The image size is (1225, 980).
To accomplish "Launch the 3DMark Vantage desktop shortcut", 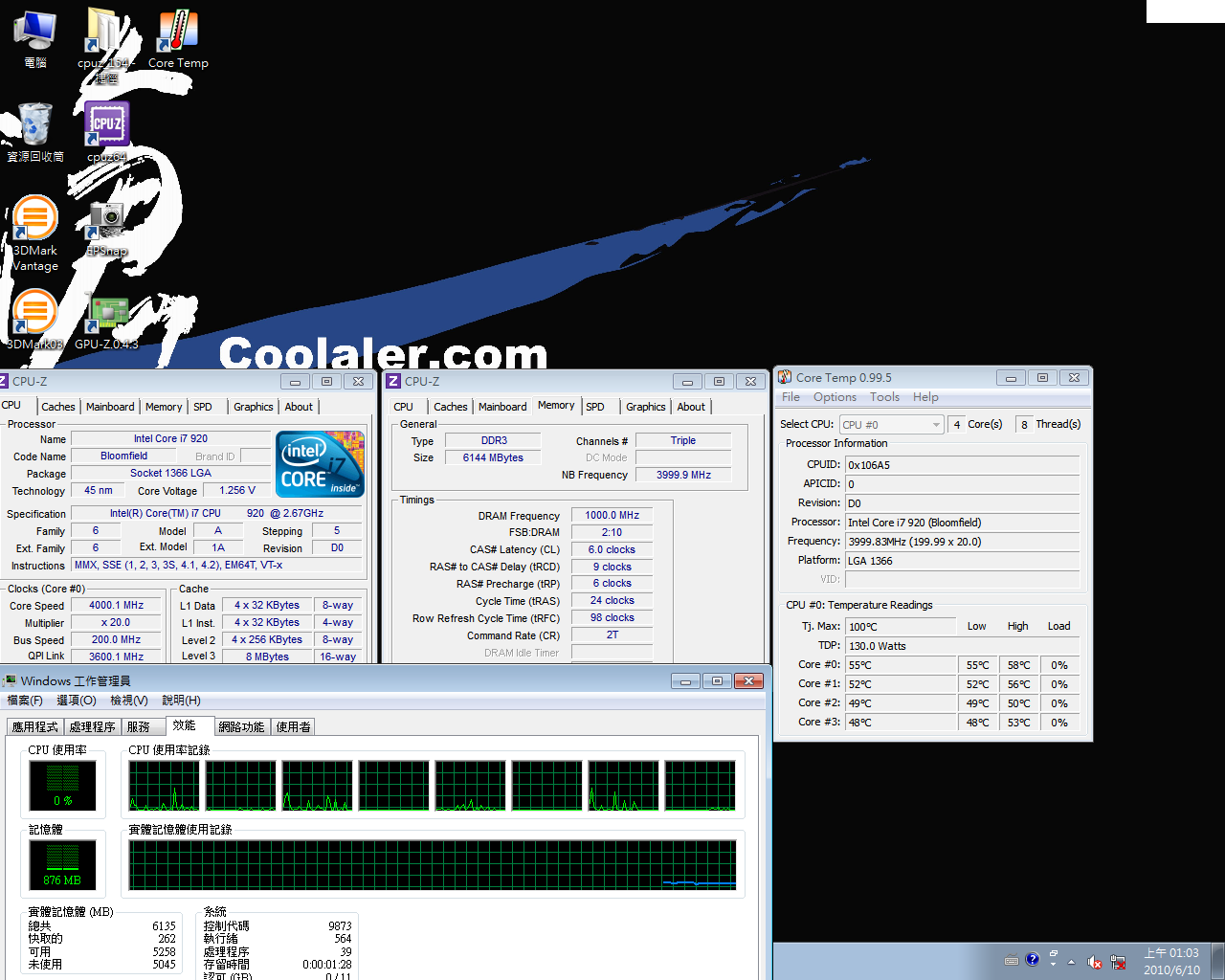I will 35,233.
